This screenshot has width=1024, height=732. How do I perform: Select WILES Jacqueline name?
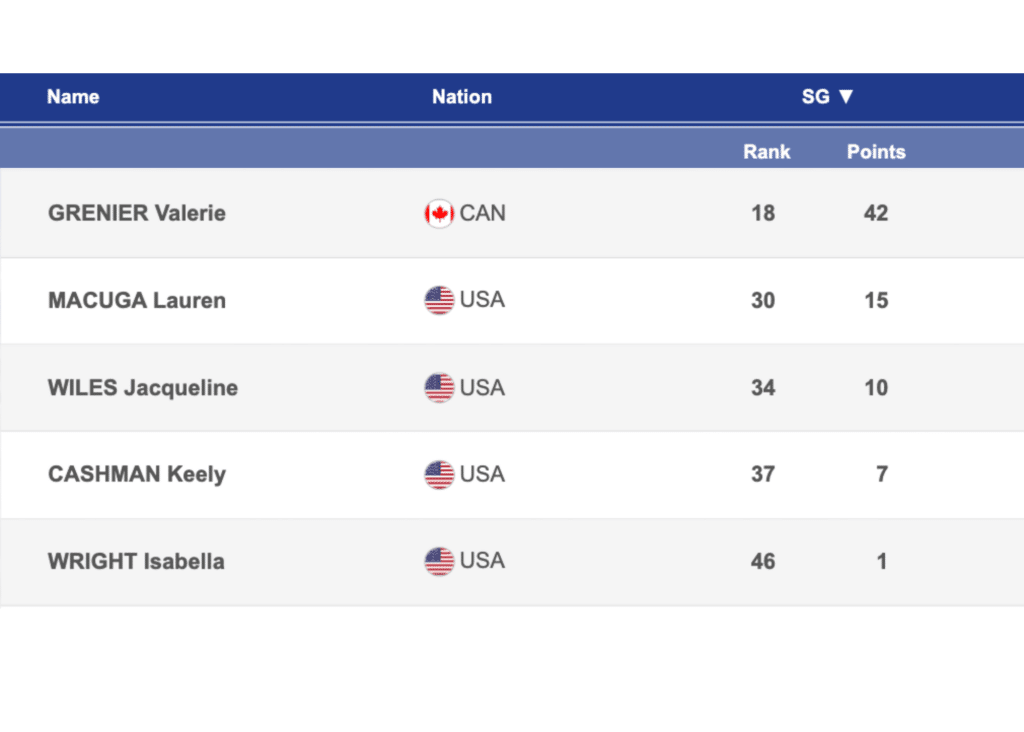click(143, 387)
